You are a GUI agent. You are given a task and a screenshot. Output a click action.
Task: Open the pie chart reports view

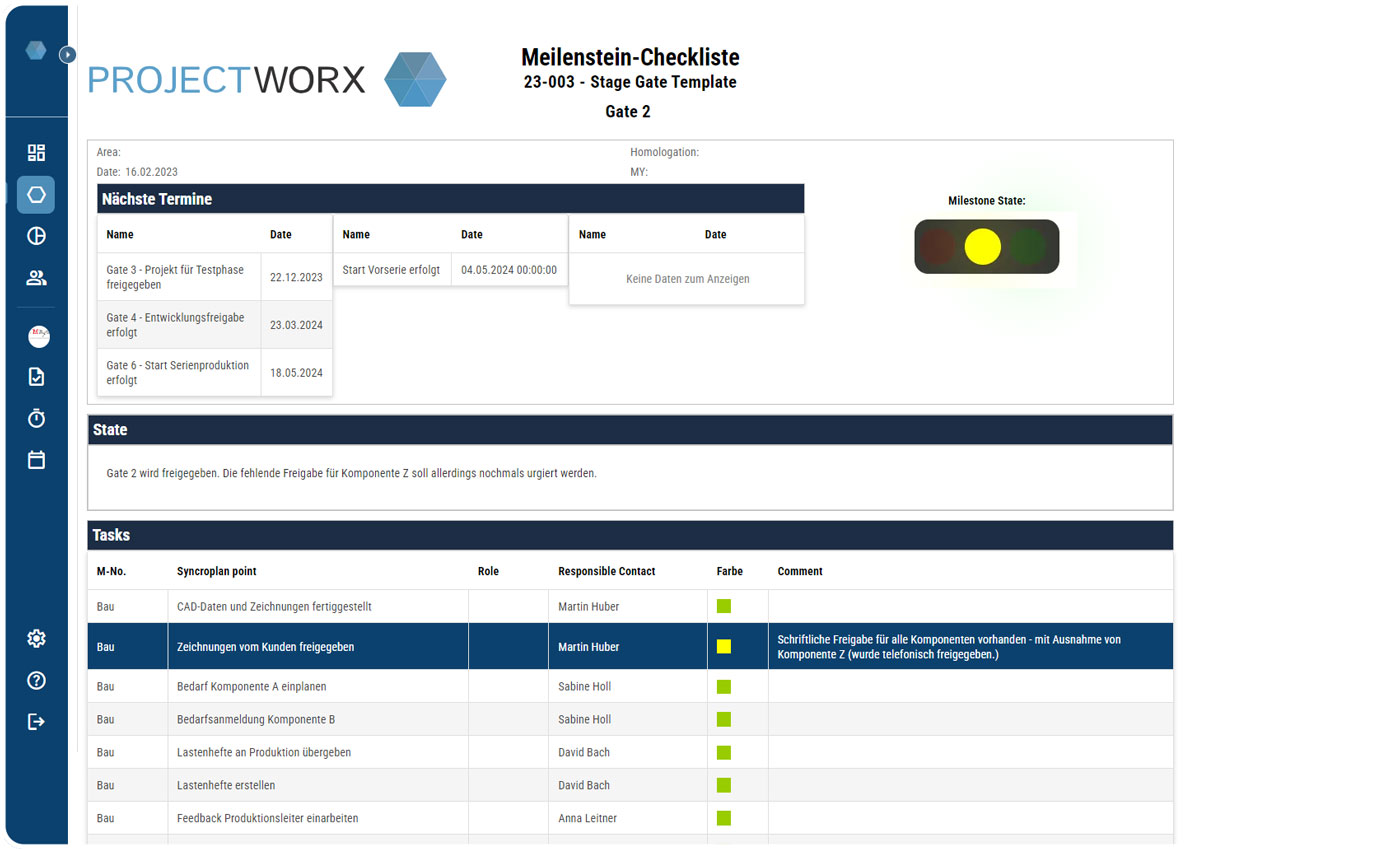click(36, 236)
